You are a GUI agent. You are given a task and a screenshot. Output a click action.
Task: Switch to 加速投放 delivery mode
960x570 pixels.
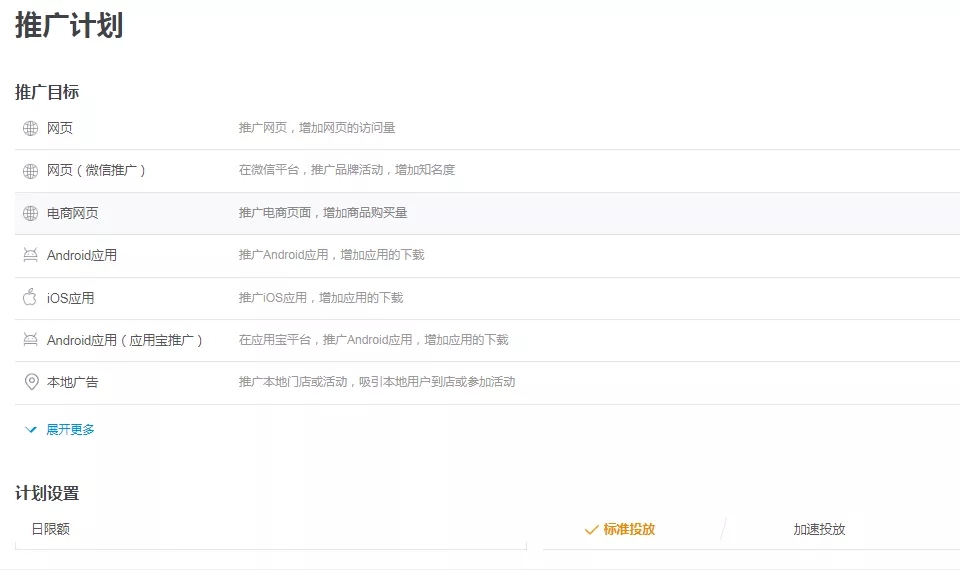point(819,529)
